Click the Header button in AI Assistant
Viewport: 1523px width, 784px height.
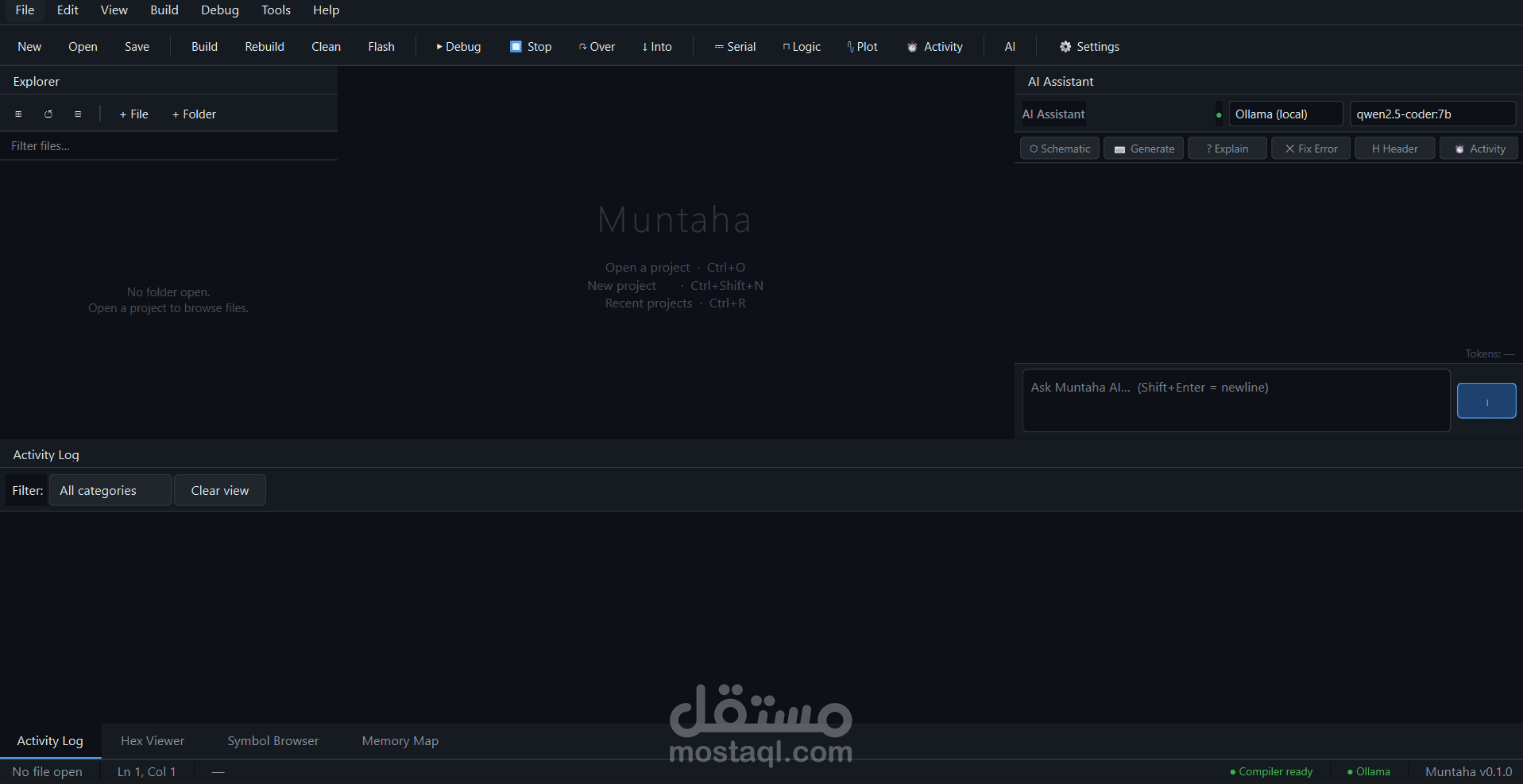pos(1395,149)
